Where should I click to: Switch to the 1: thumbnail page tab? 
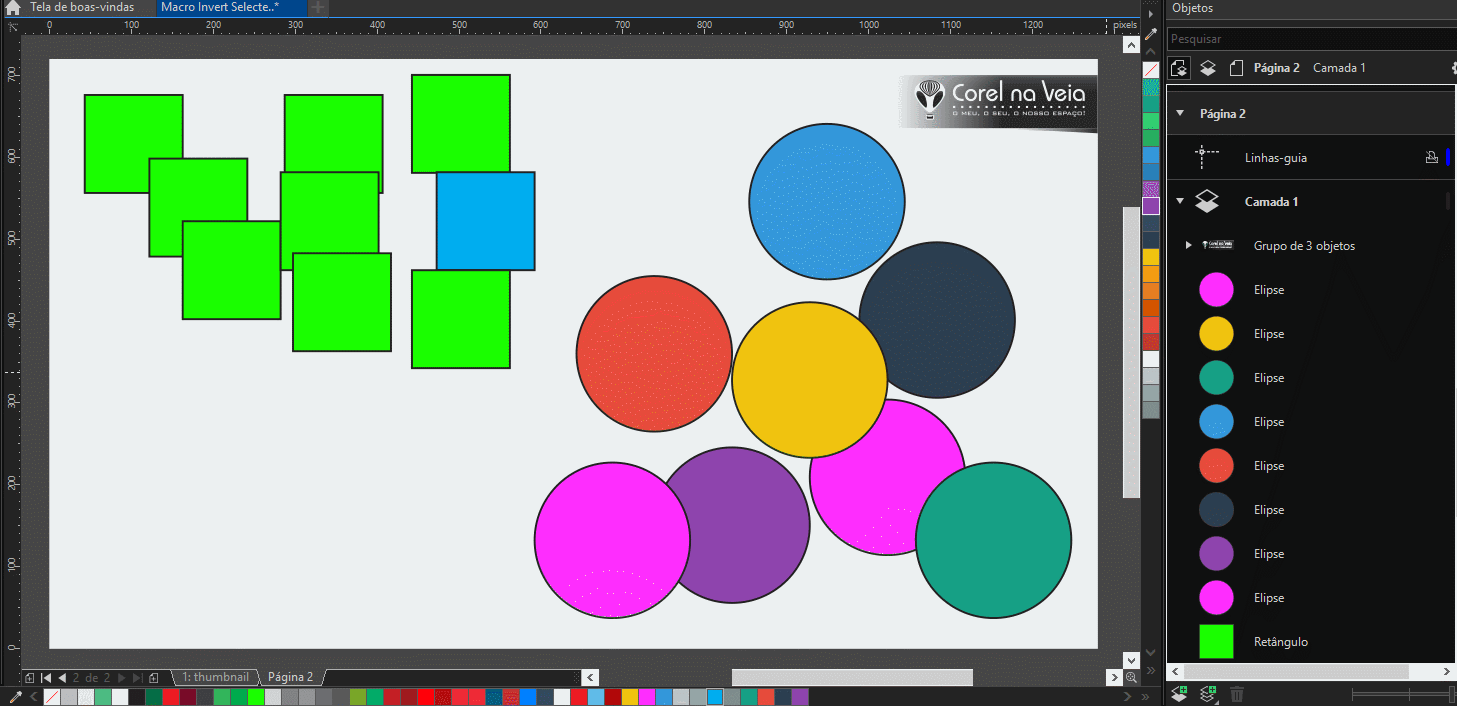coord(215,677)
